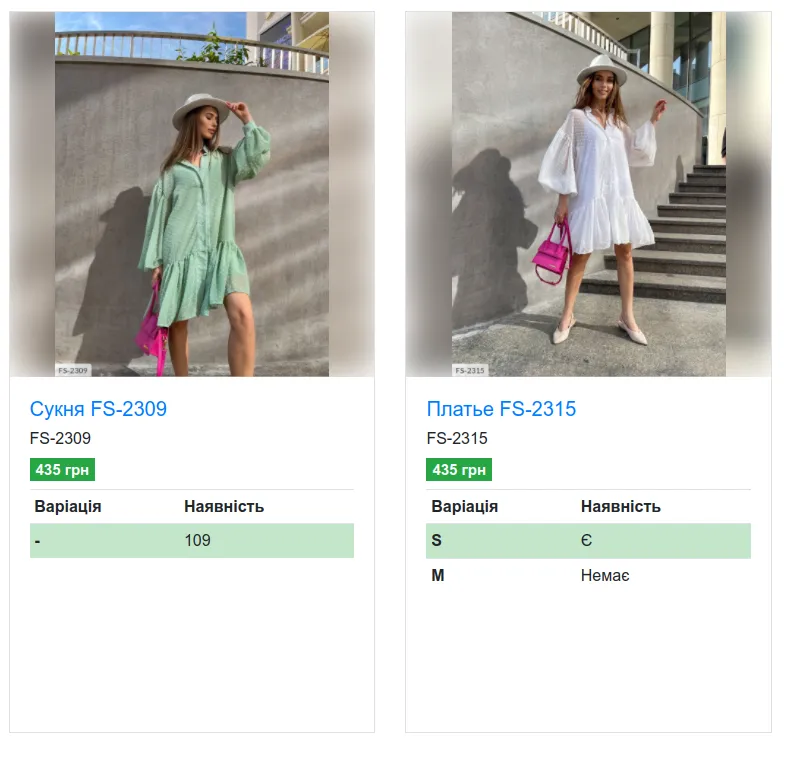Click the 435 грн price badge for FS-2315

pos(459,470)
